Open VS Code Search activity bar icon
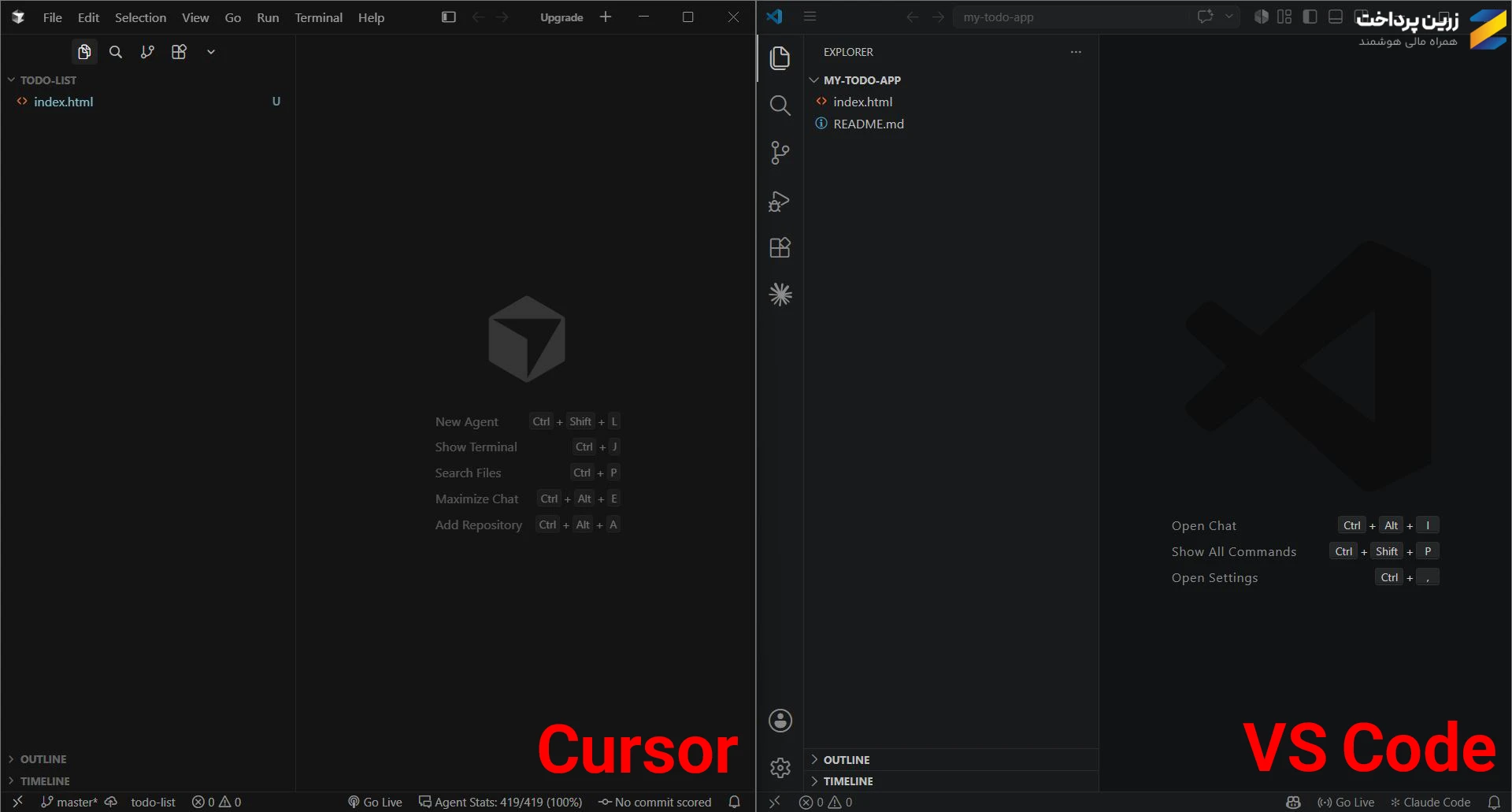The width and height of the screenshot is (1512, 812). 780,106
